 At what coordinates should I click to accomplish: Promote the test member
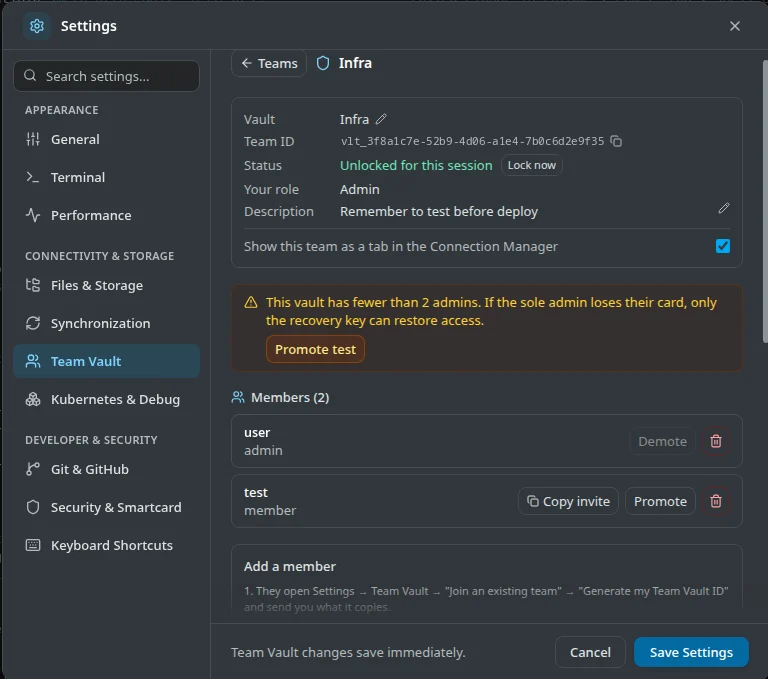(660, 501)
